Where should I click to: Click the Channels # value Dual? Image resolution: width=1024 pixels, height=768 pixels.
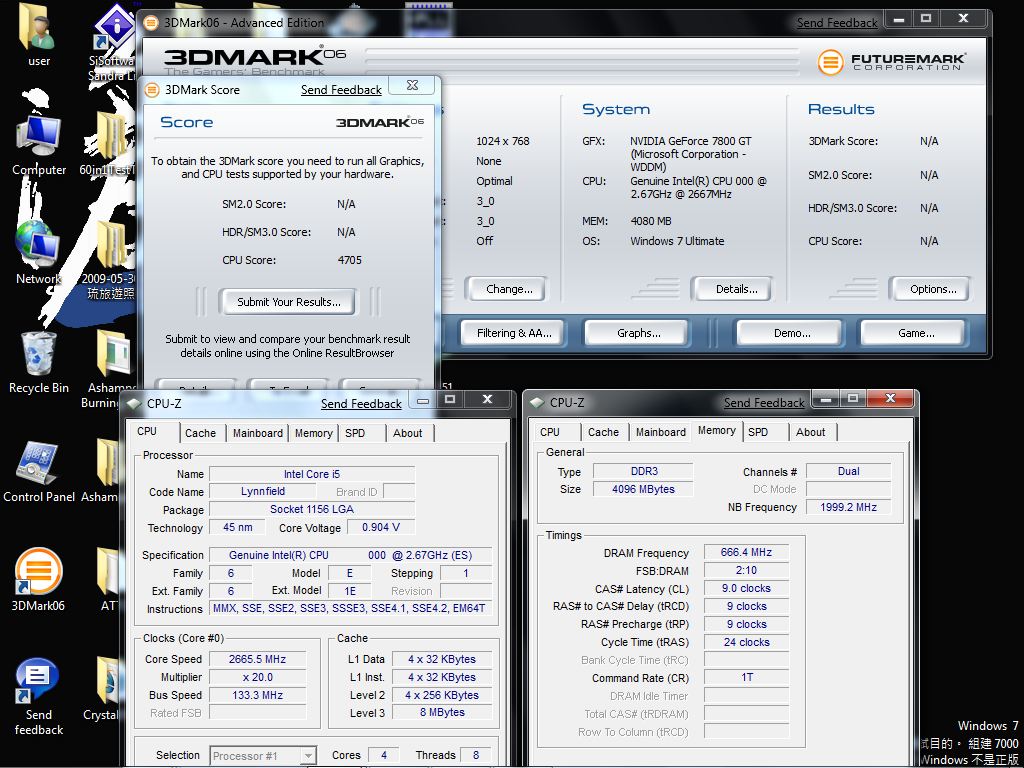(x=848, y=472)
